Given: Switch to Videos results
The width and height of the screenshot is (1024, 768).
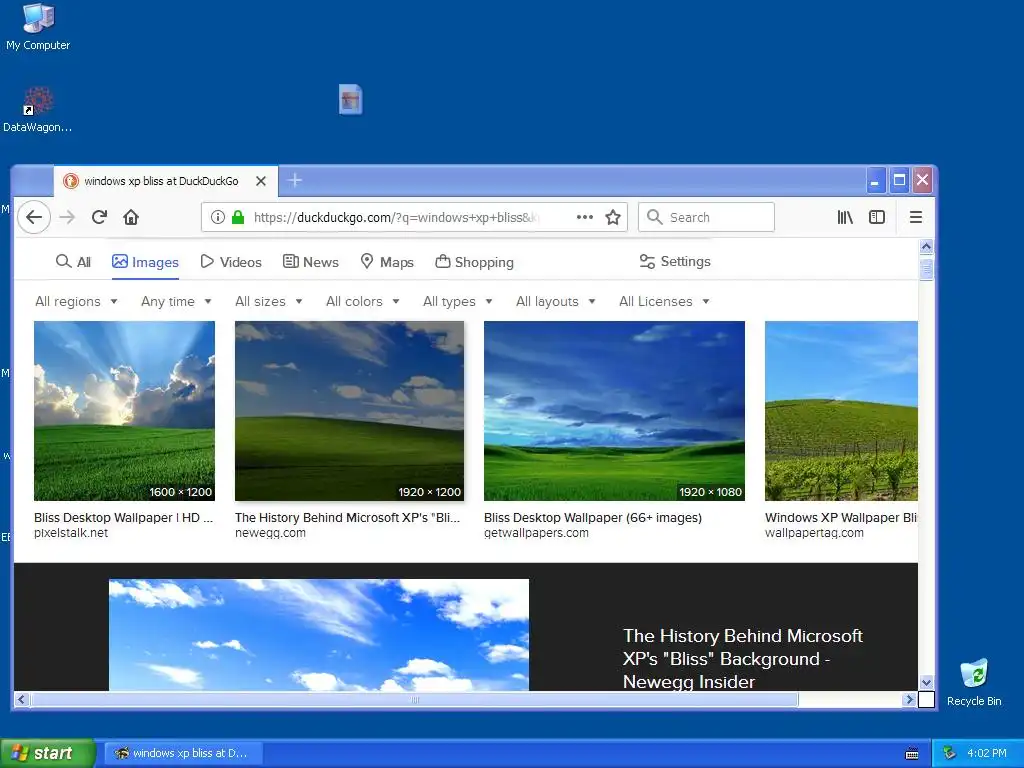Looking at the screenshot, I should point(231,262).
